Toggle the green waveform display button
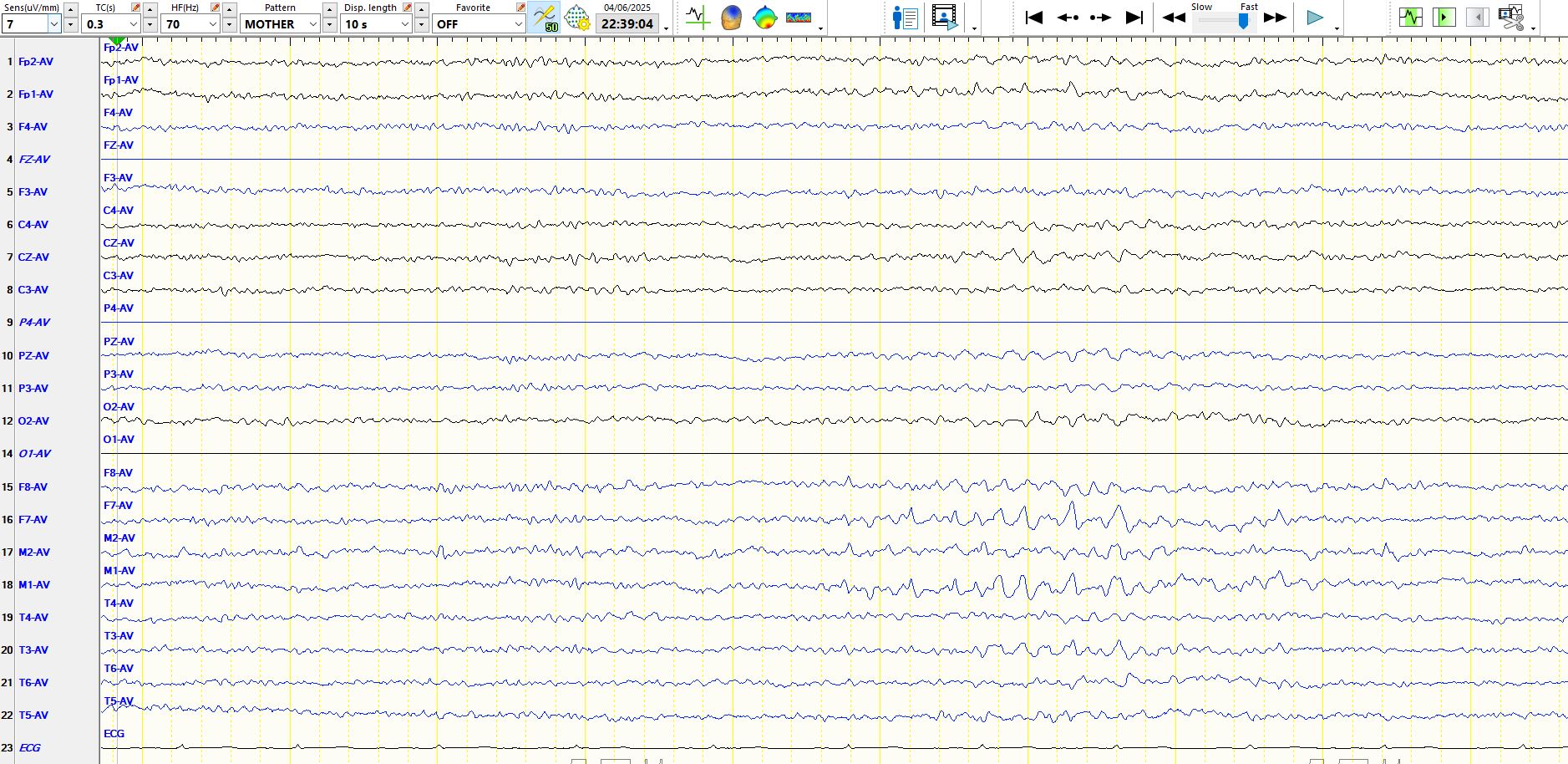 coord(1410,18)
